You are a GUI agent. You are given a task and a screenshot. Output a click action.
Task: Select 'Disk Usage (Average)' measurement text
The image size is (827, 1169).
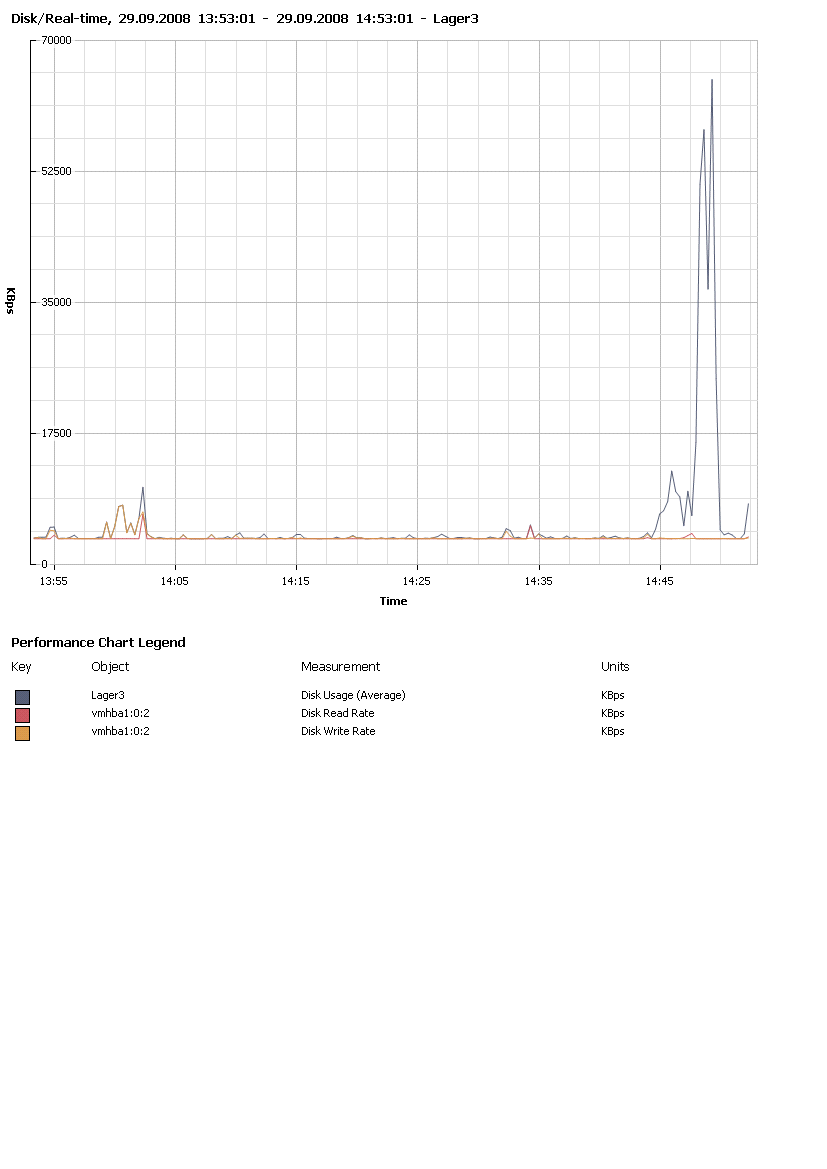tap(353, 695)
